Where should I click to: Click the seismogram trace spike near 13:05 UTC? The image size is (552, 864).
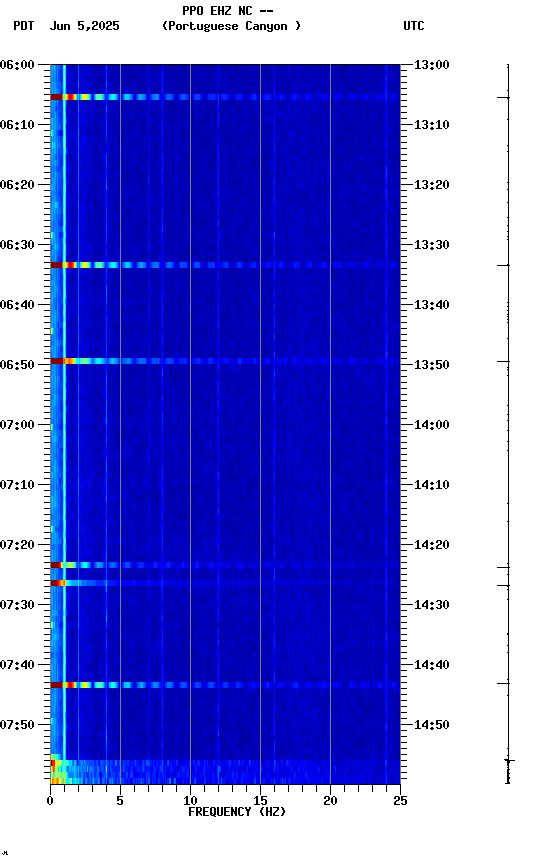[504, 98]
